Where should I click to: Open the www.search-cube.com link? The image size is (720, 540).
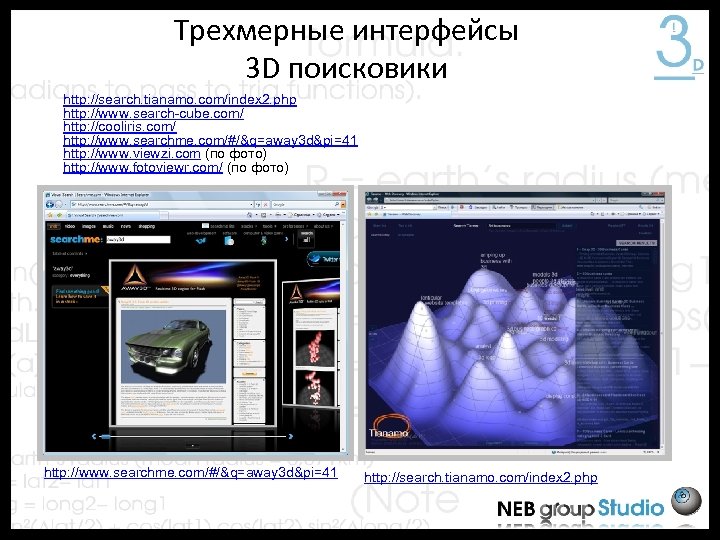[x=153, y=113]
